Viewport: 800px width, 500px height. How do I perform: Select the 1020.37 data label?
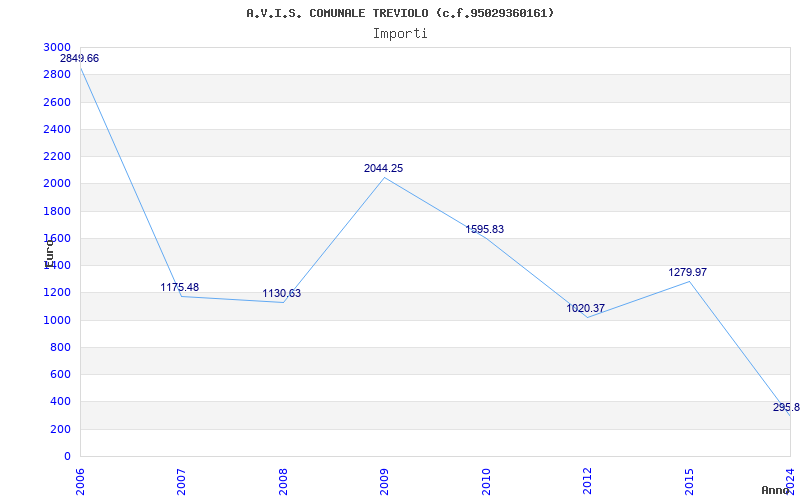coord(586,308)
